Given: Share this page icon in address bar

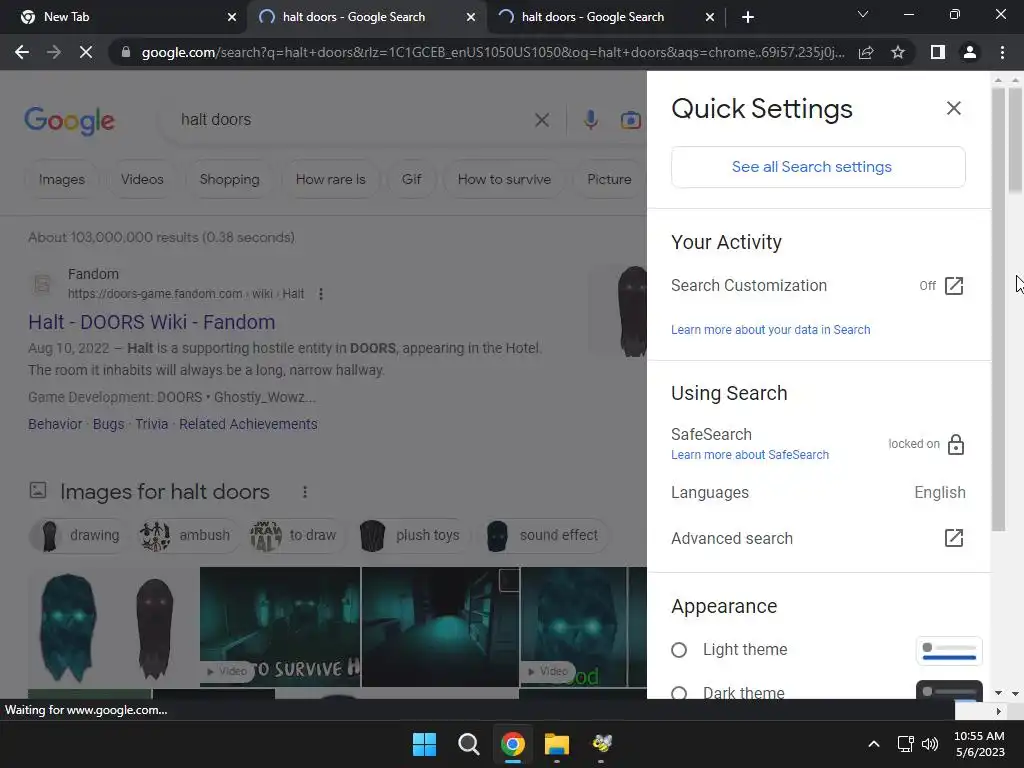Looking at the screenshot, I should pyautogui.click(x=866, y=52).
